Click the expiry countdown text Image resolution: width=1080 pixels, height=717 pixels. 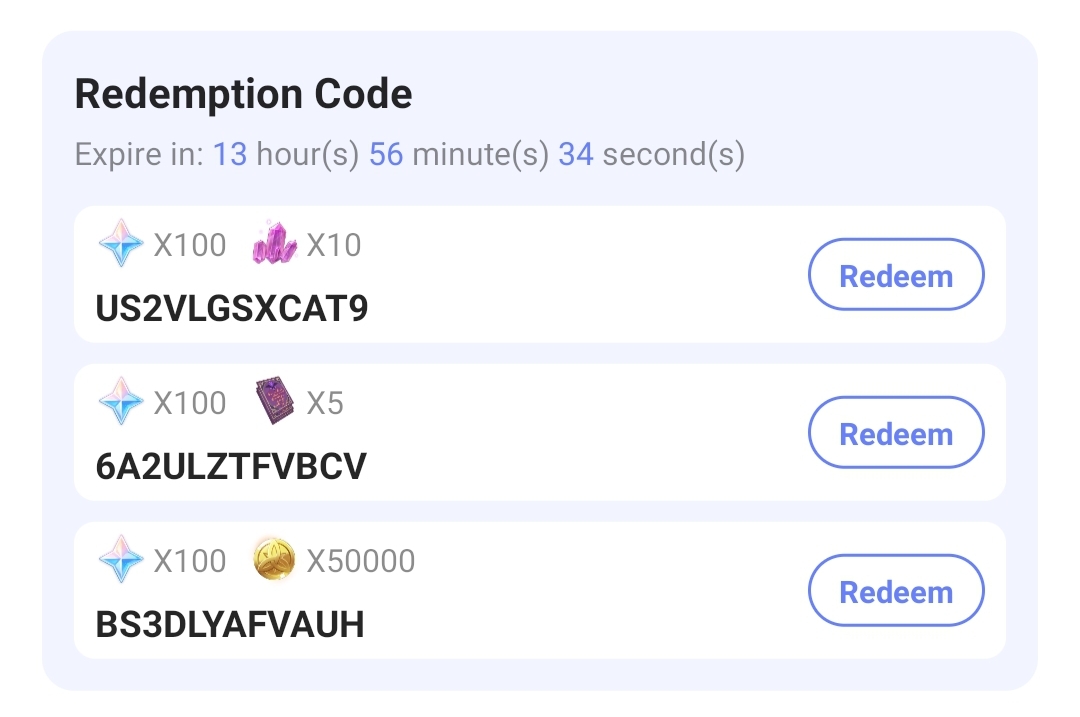coord(410,154)
